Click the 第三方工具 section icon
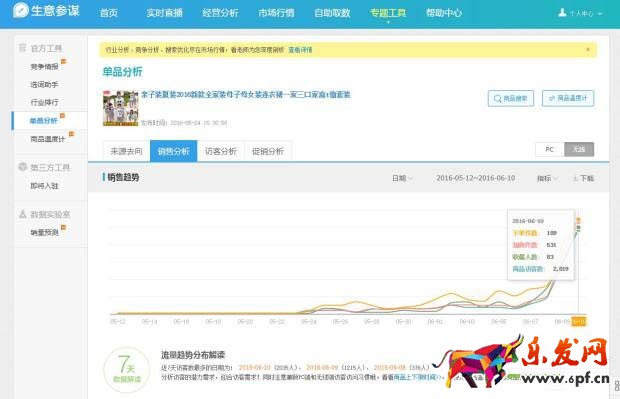 pyautogui.click(x=23, y=167)
